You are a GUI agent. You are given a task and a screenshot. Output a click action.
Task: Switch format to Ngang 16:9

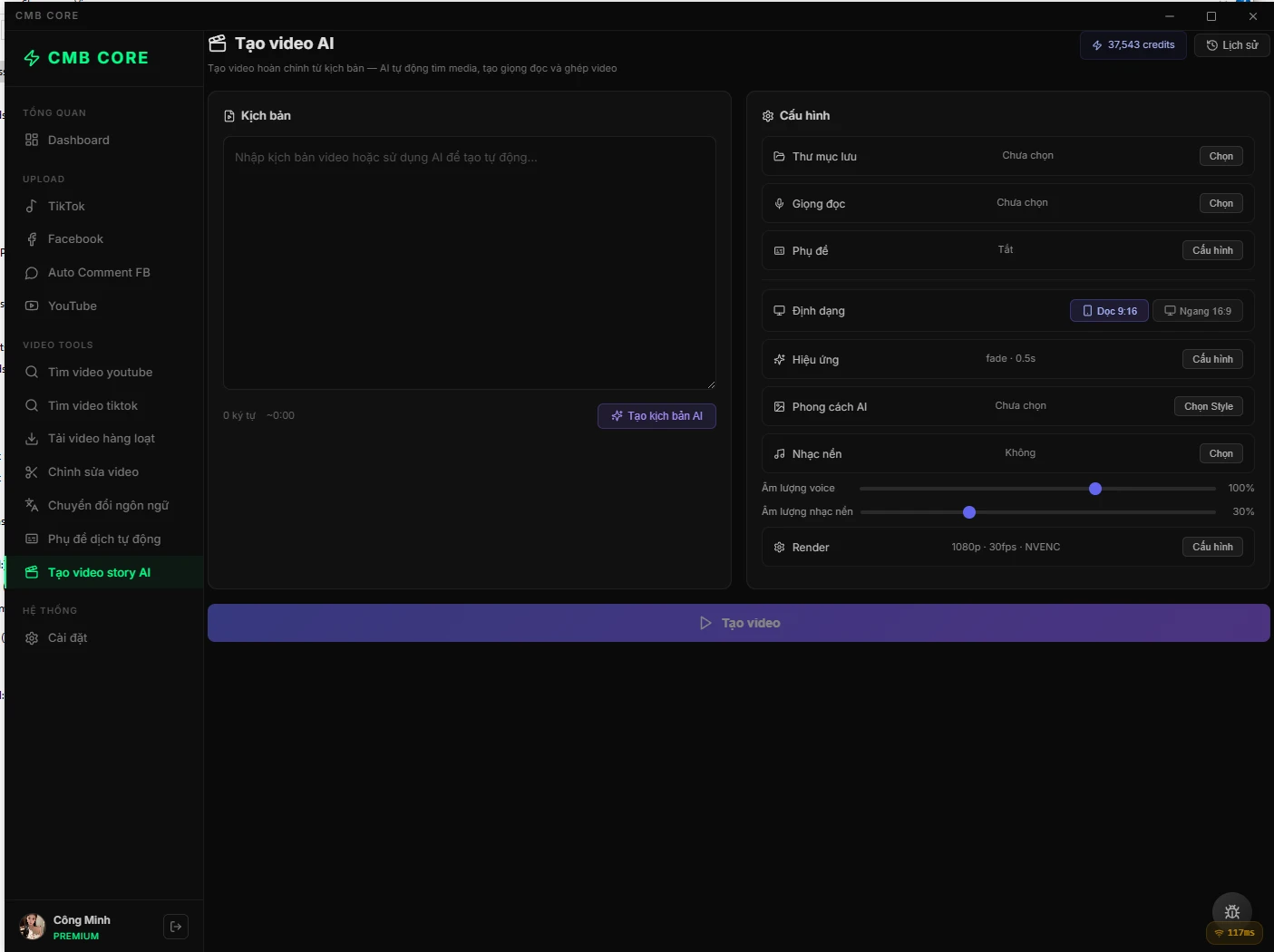pyautogui.click(x=1197, y=311)
